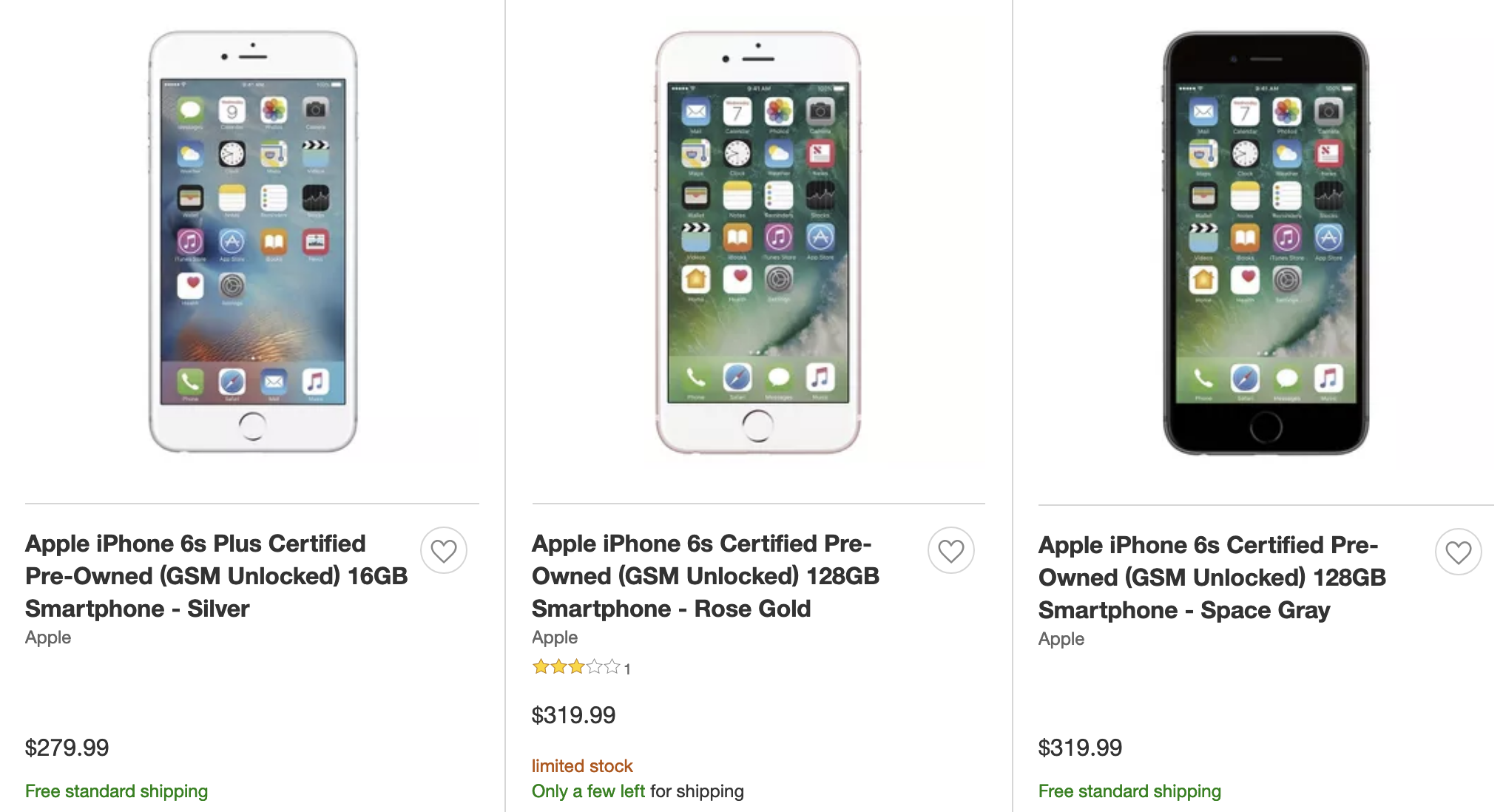Favorite the iPhone 6s Plus Silver heart icon
The width and height of the screenshot is (1503, 812).
pyautogui.click(x=444, y=550)
